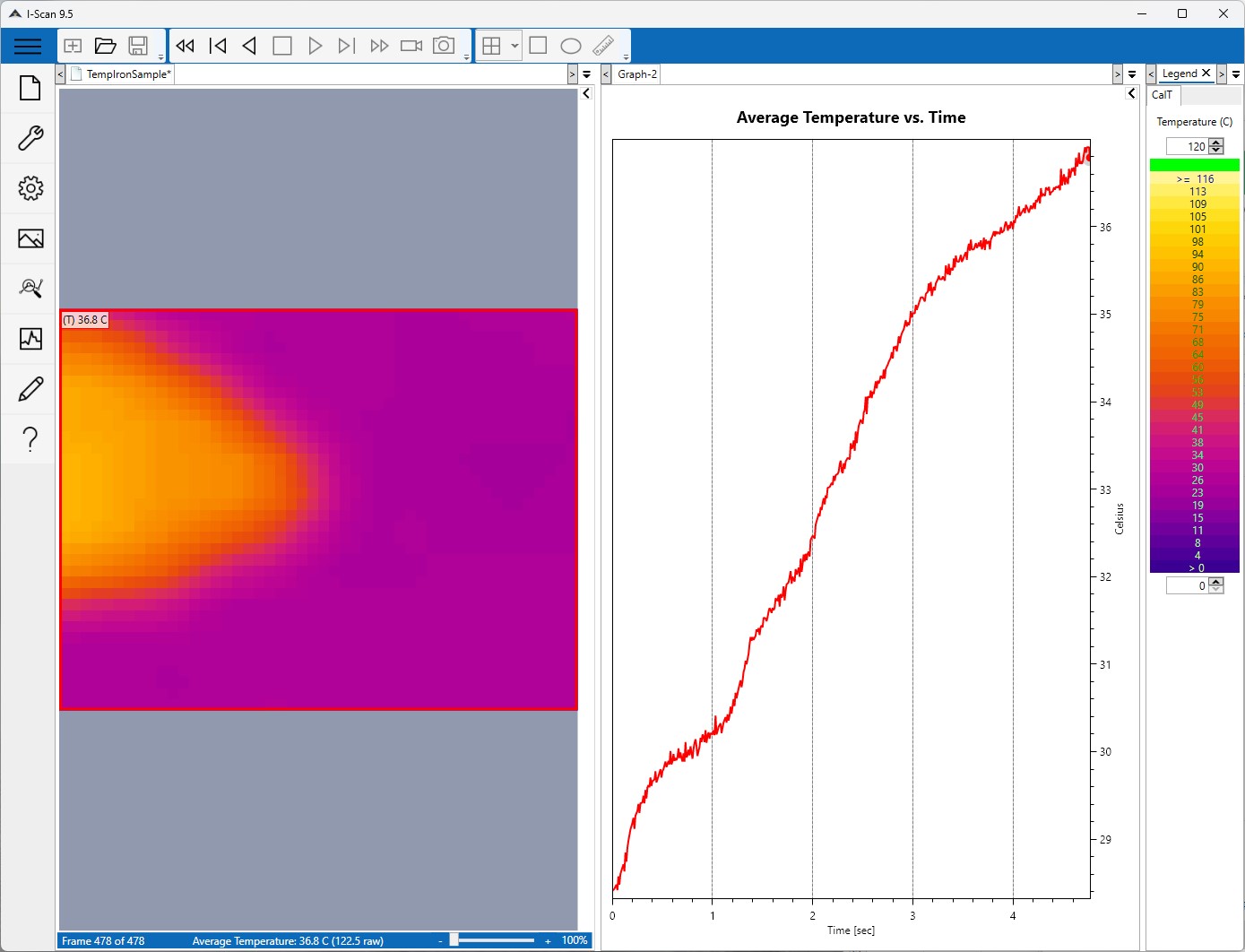This screenshot has width=1245, height=952.
Task: Click the Stop playback icon
Action: tap(282, 45)
